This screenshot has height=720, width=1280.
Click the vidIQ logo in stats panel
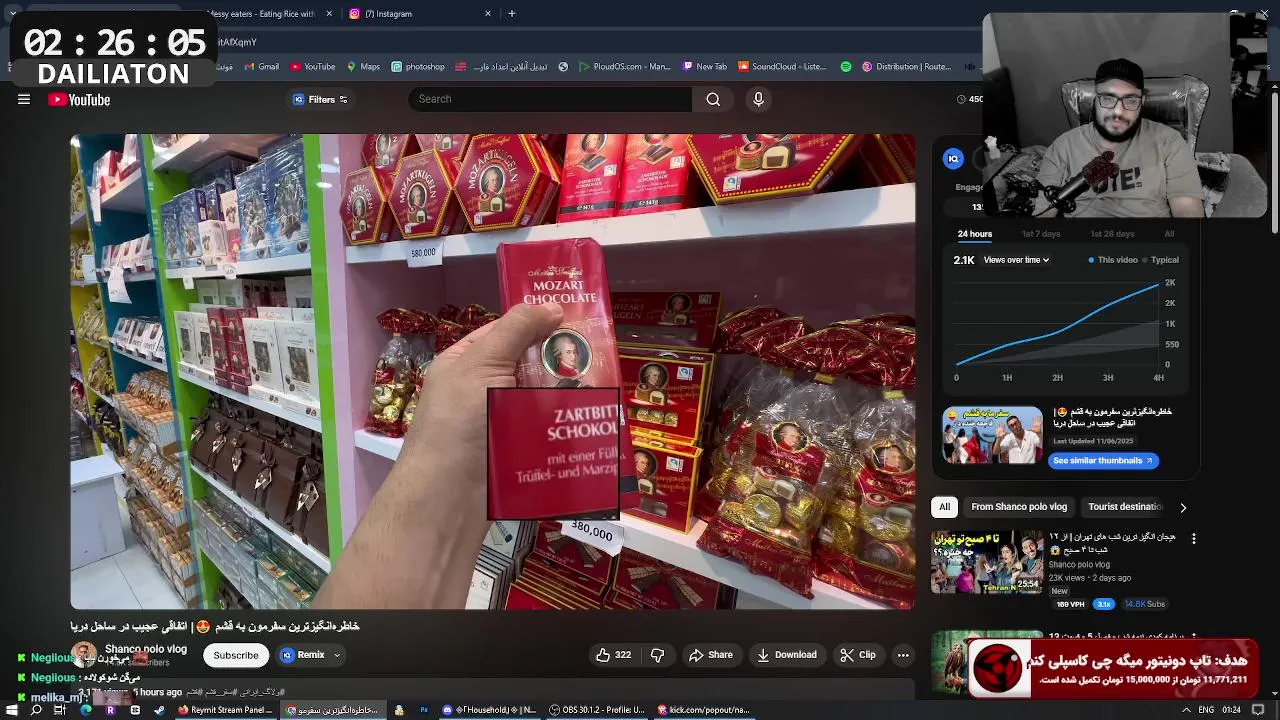pyautogui.click(x=953, y=159)
